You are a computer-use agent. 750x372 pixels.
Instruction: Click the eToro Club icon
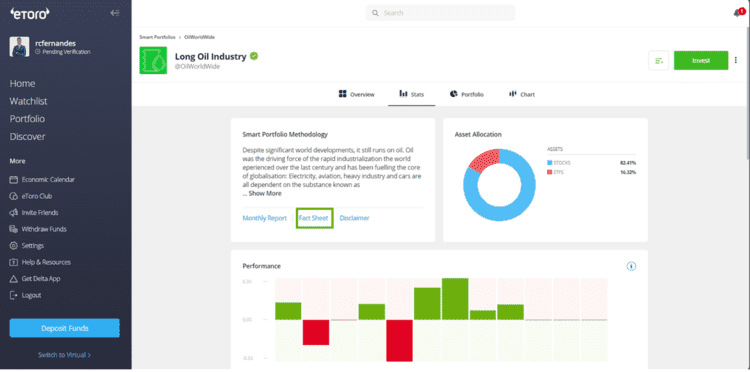pos(13,196)
